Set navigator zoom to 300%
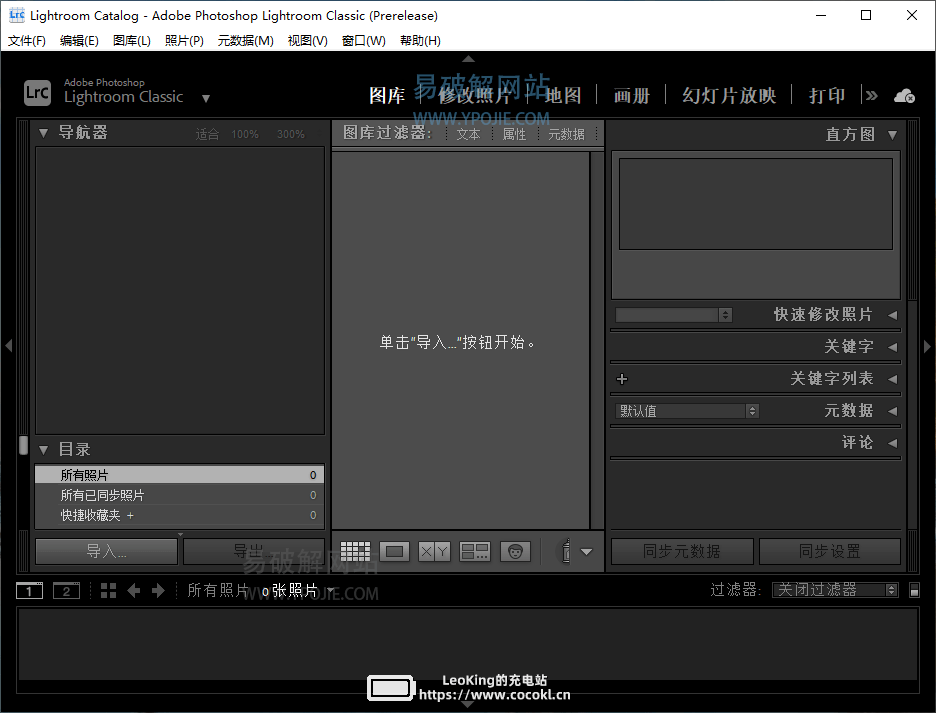The height and width of the screenshot is (713, 936). 291,134
